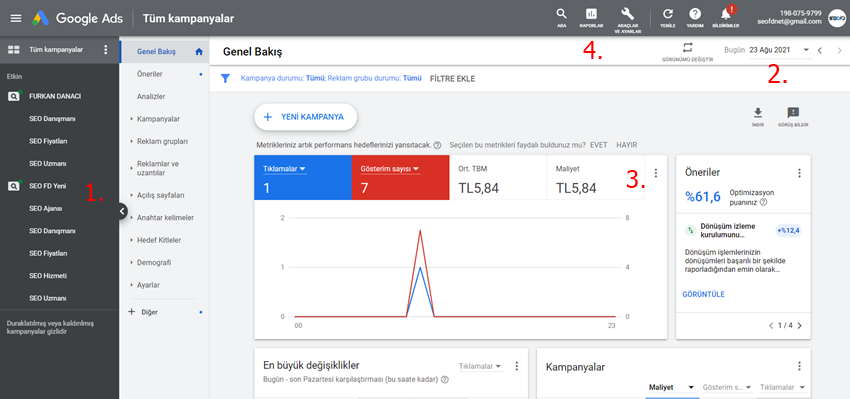Open Tıklamalar dropdown in En büyük değişiklikler
850x399 pixels.
click(480, 366)
